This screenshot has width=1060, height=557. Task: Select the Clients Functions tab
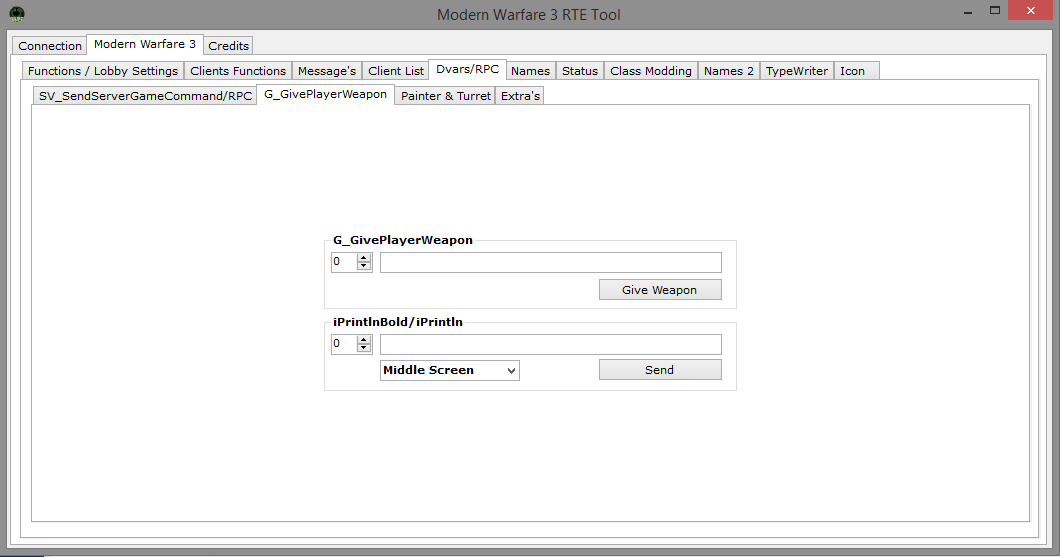(238, 71)
